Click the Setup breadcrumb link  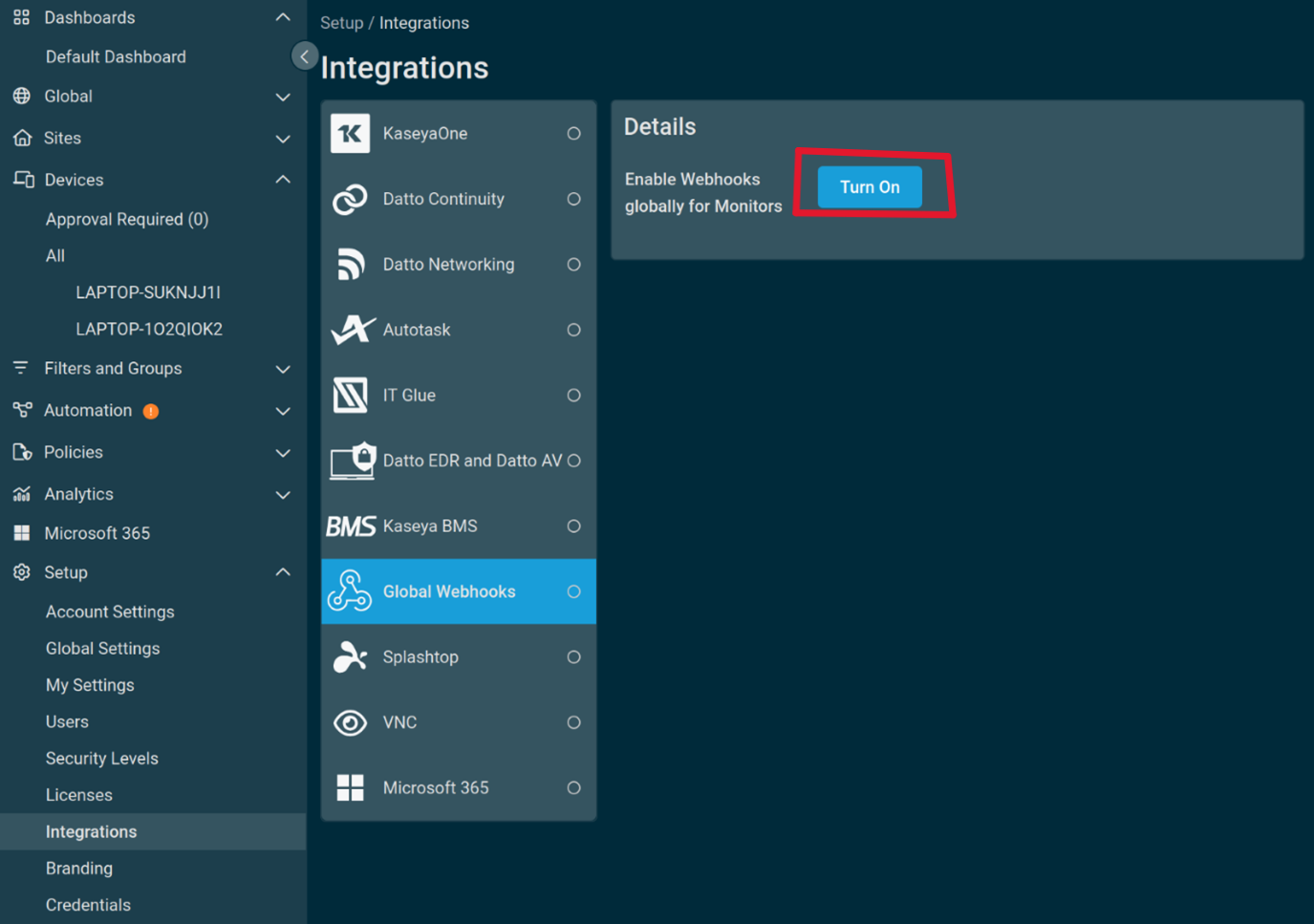341,23
